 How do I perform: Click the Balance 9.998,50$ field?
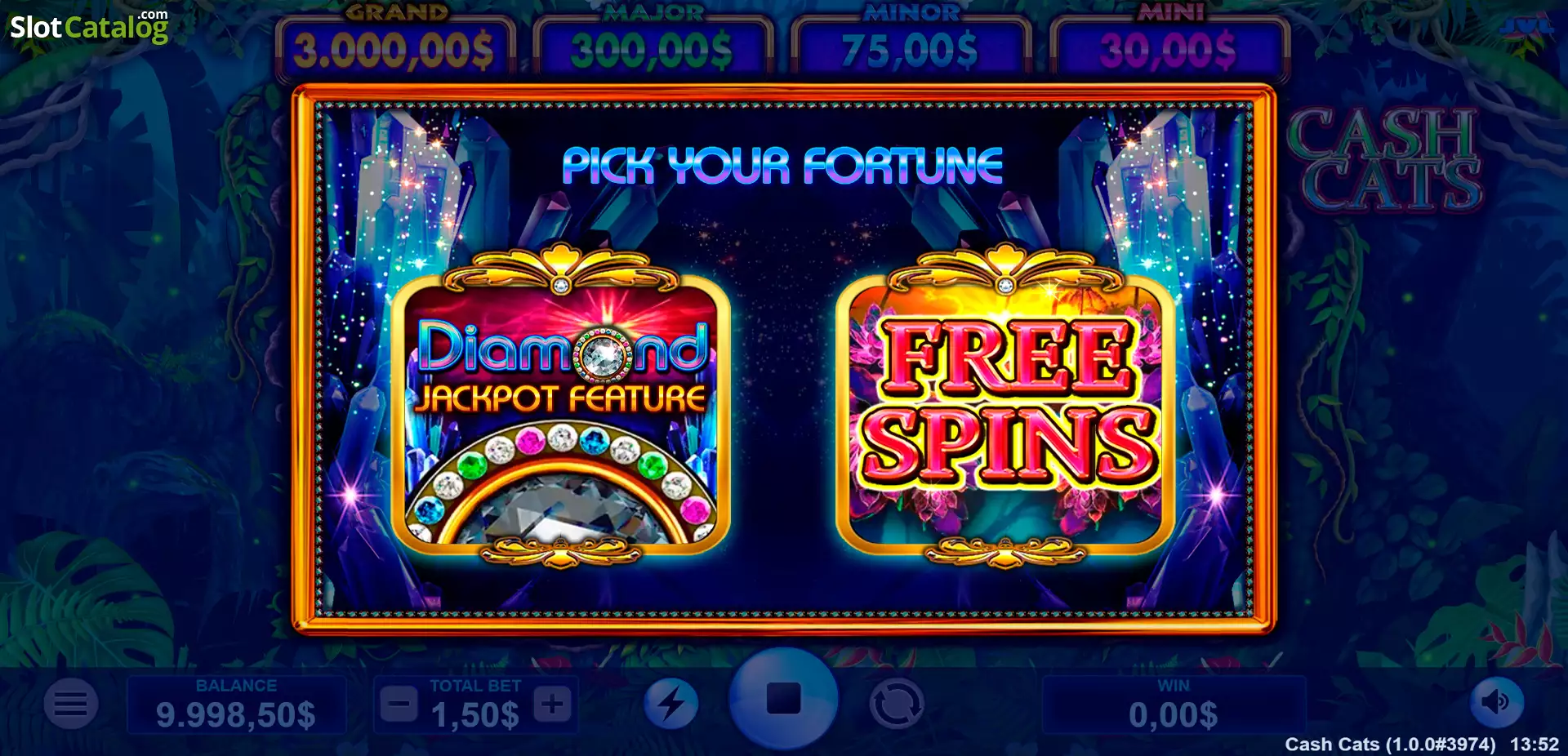point(236,705)
